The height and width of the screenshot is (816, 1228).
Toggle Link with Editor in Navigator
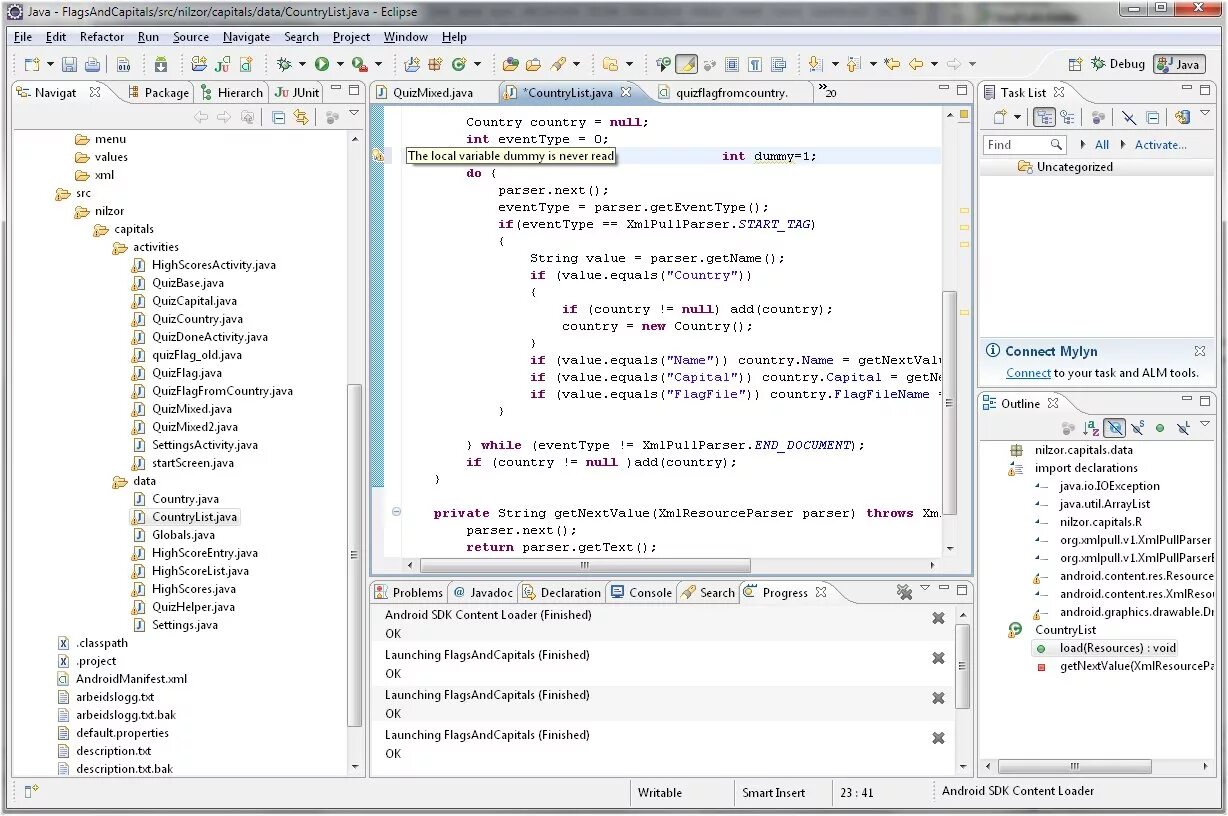pos(301,117)
